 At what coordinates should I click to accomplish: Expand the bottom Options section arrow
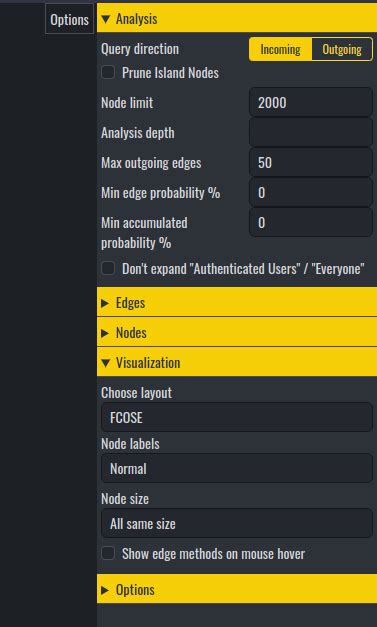click(x=105, y=590)
